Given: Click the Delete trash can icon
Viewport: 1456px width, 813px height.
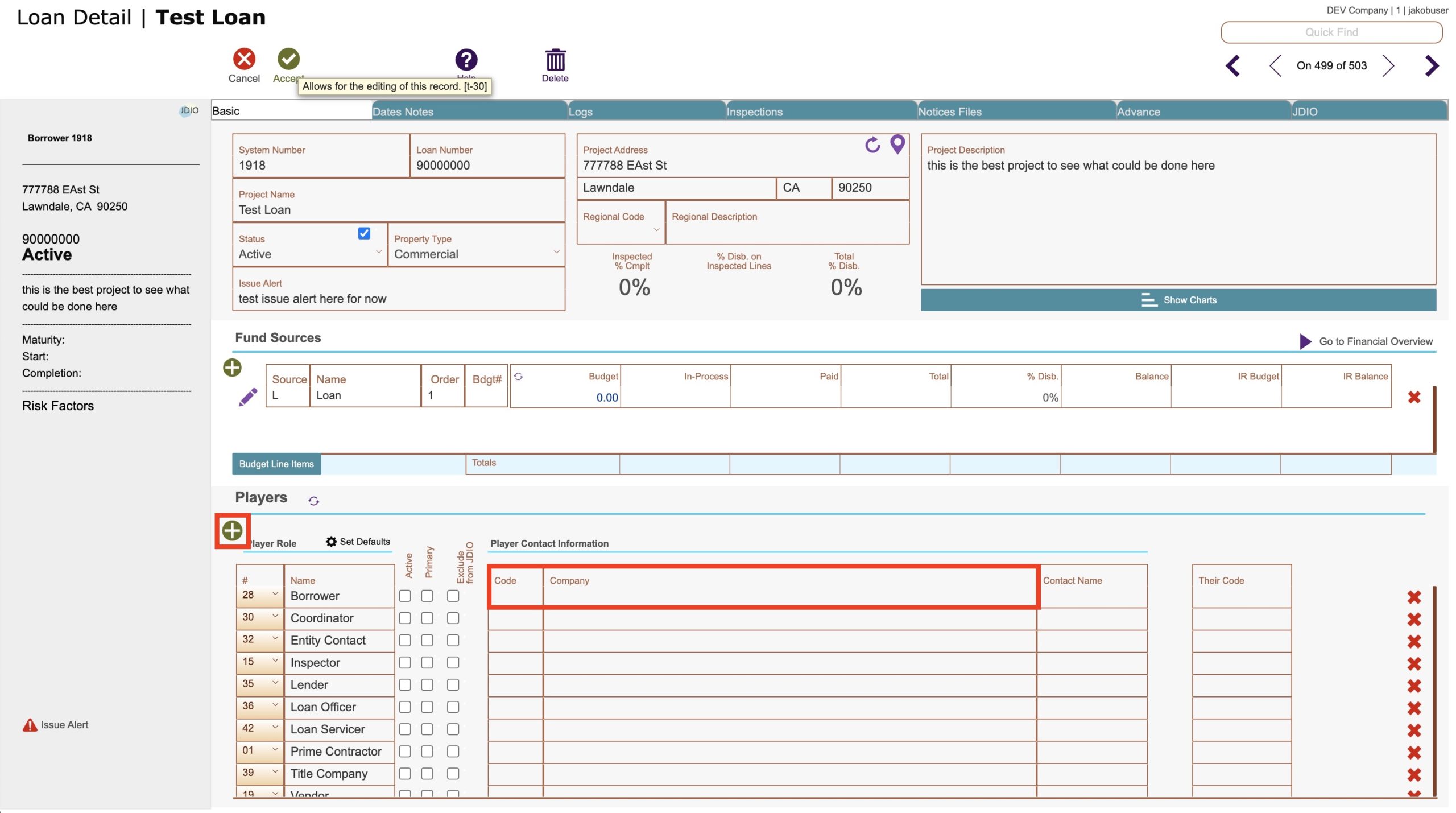Looking at the screenshot, I should point(555,60).
